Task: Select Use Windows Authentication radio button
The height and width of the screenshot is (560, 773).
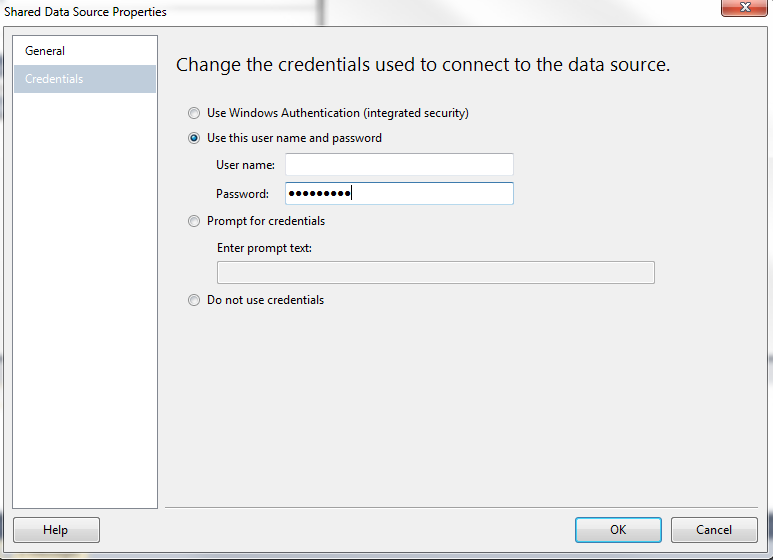Action: [x=194, y=114]
